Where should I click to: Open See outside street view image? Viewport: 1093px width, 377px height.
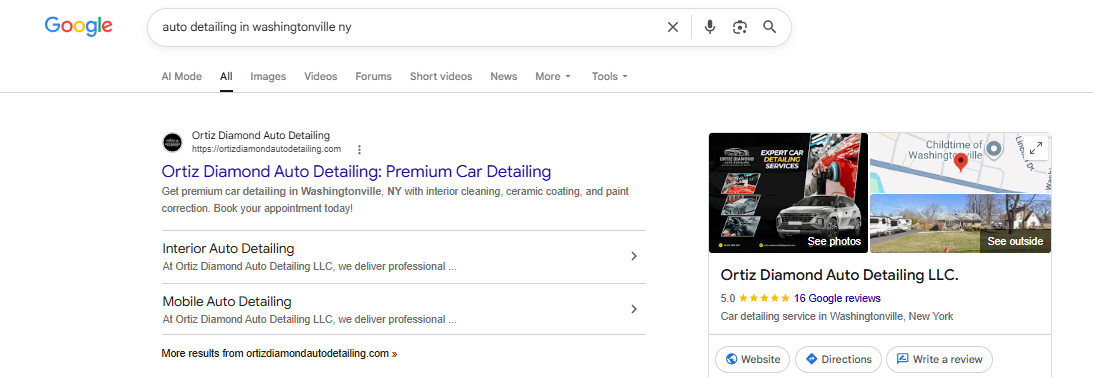point(961,224)
